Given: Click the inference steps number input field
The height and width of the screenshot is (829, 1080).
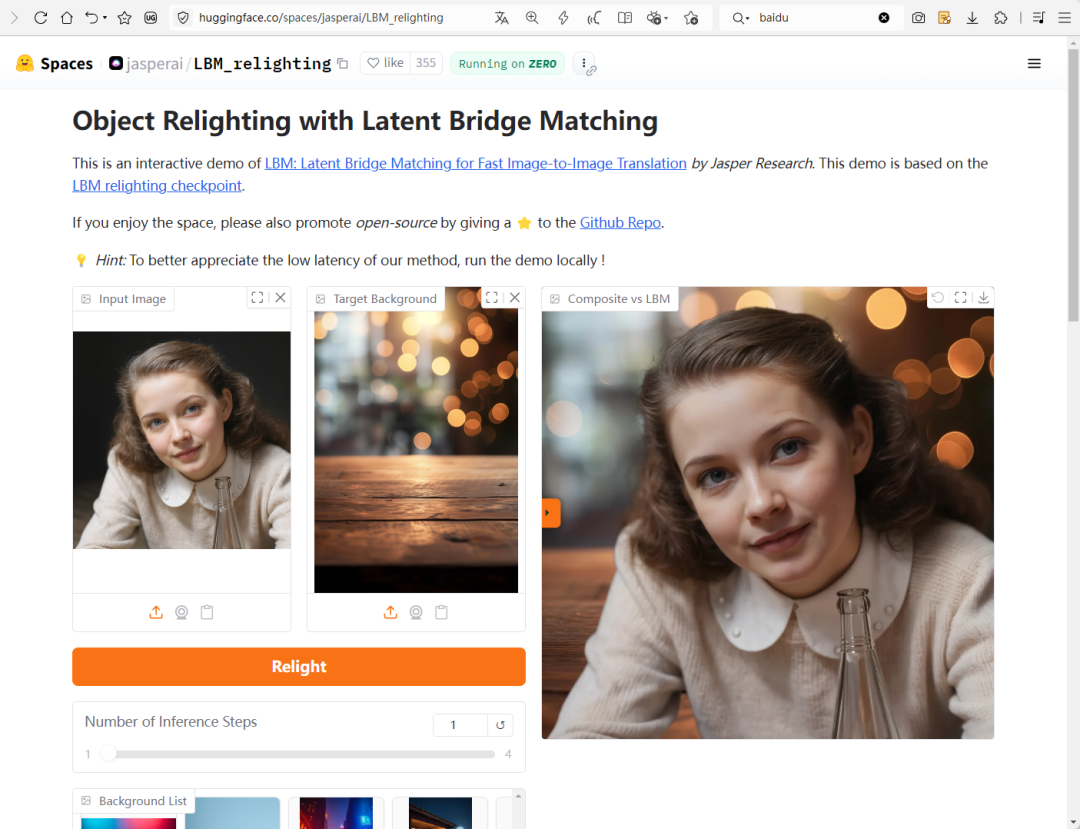Looking at the screenshot, I should 459,725.
